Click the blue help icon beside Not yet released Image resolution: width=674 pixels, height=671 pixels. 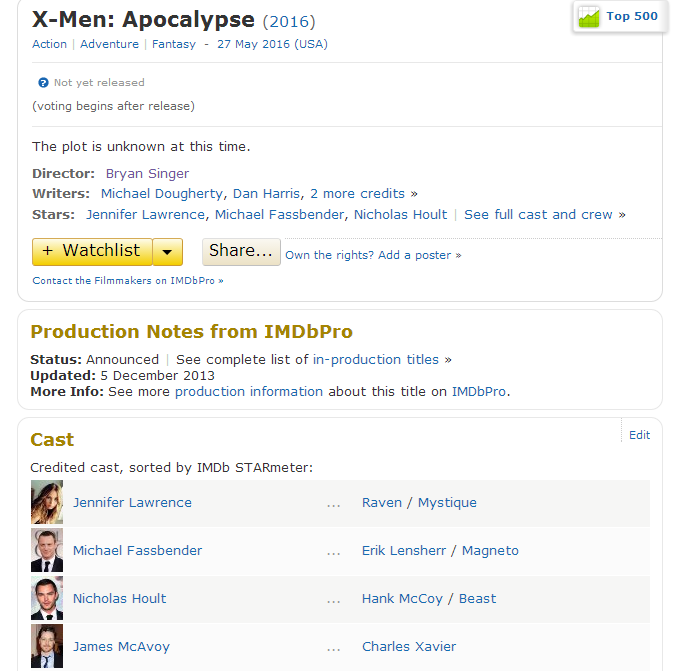pyautogui.click(x=43, y=83)
